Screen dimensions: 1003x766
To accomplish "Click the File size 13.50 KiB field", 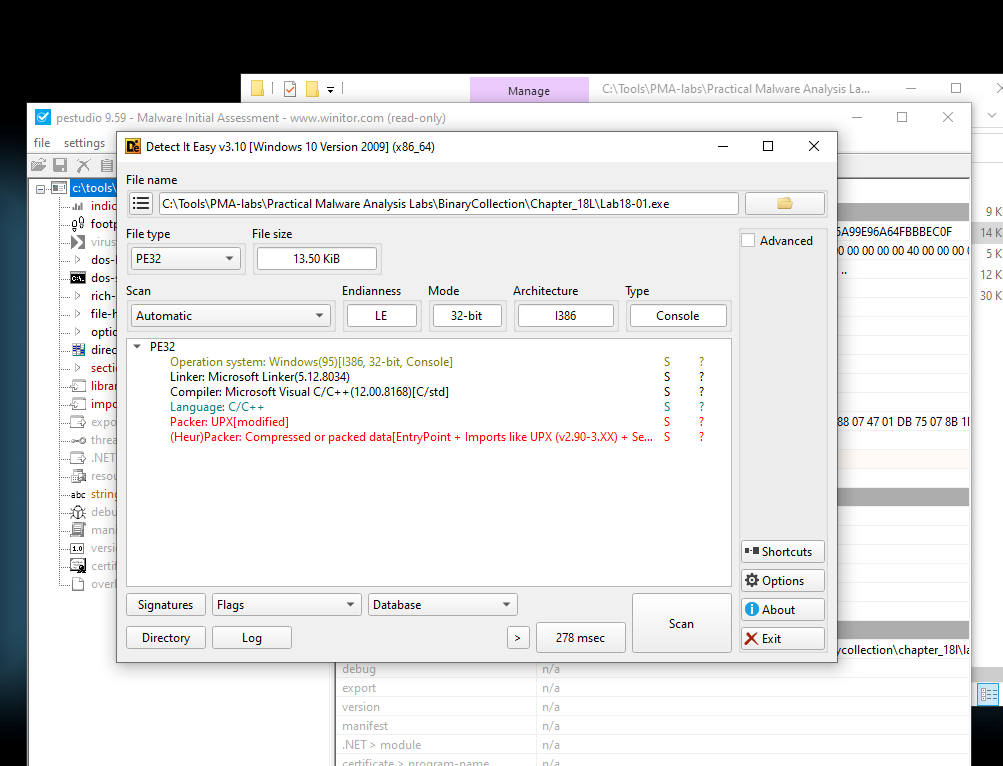I will pos(317,259).
